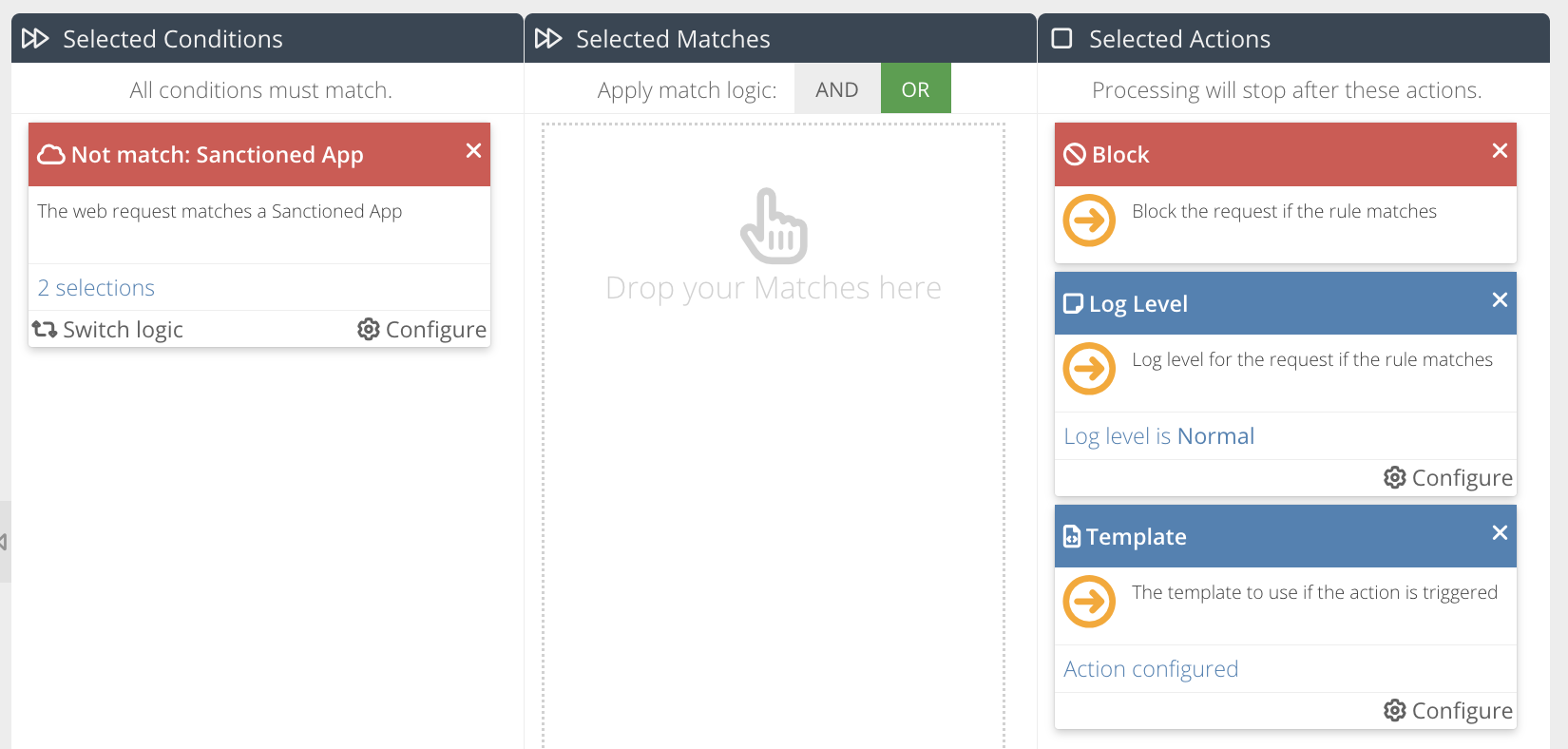Remove the Template action card
The height and width of the screenshot is (749, 1568).
(x=1500, y=533)
